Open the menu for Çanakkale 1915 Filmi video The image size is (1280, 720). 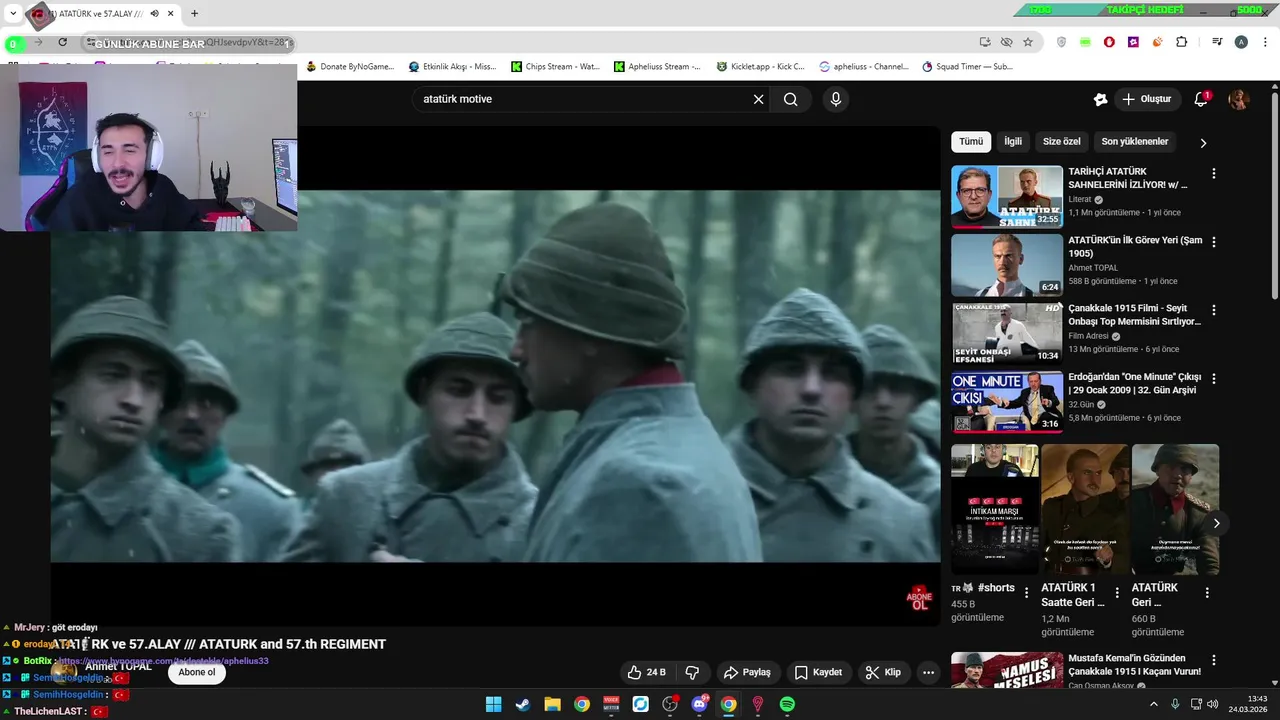[1214, 310]
